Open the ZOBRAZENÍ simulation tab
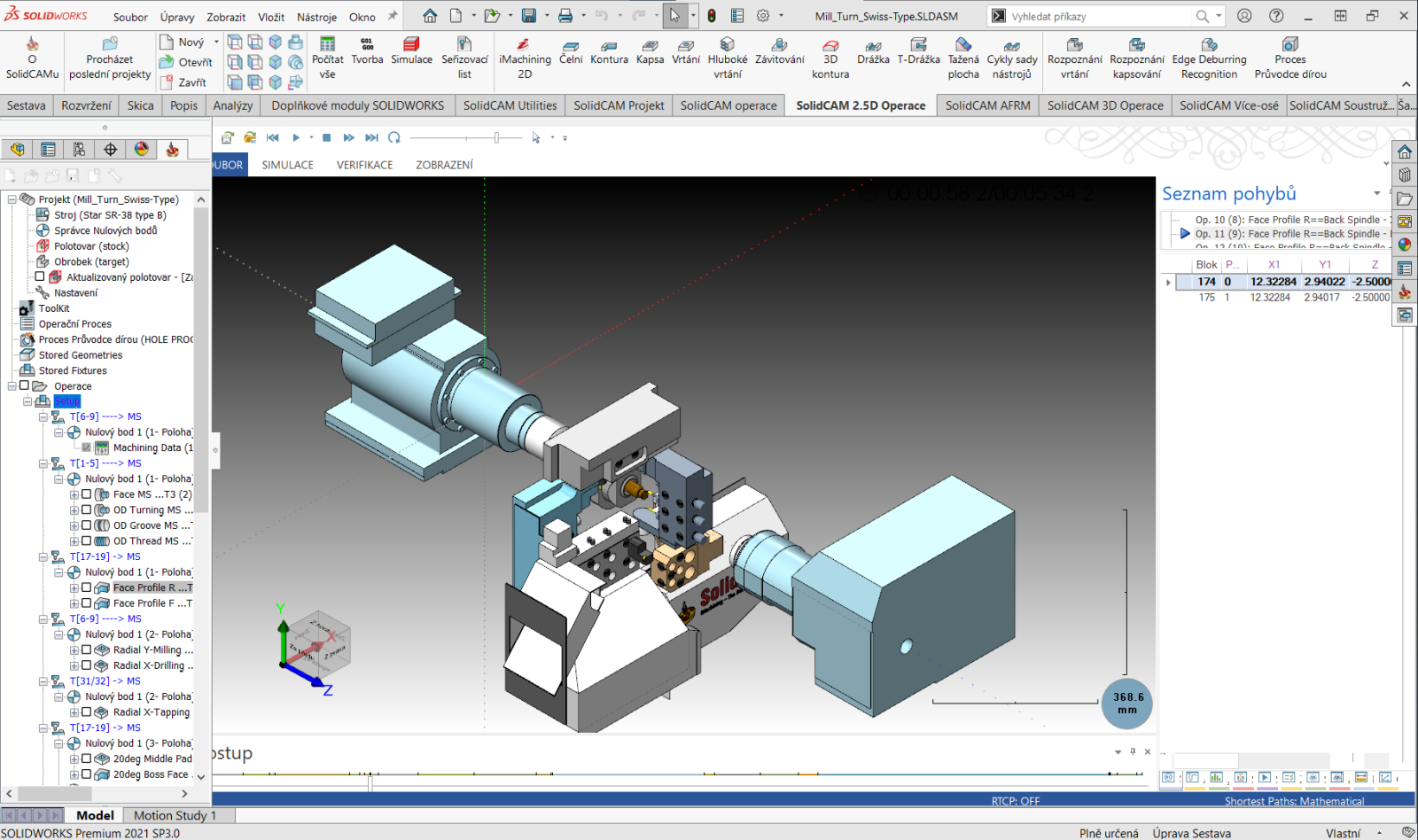The height and width of the screenshot is (840, 1418). (x=444, y=165)
